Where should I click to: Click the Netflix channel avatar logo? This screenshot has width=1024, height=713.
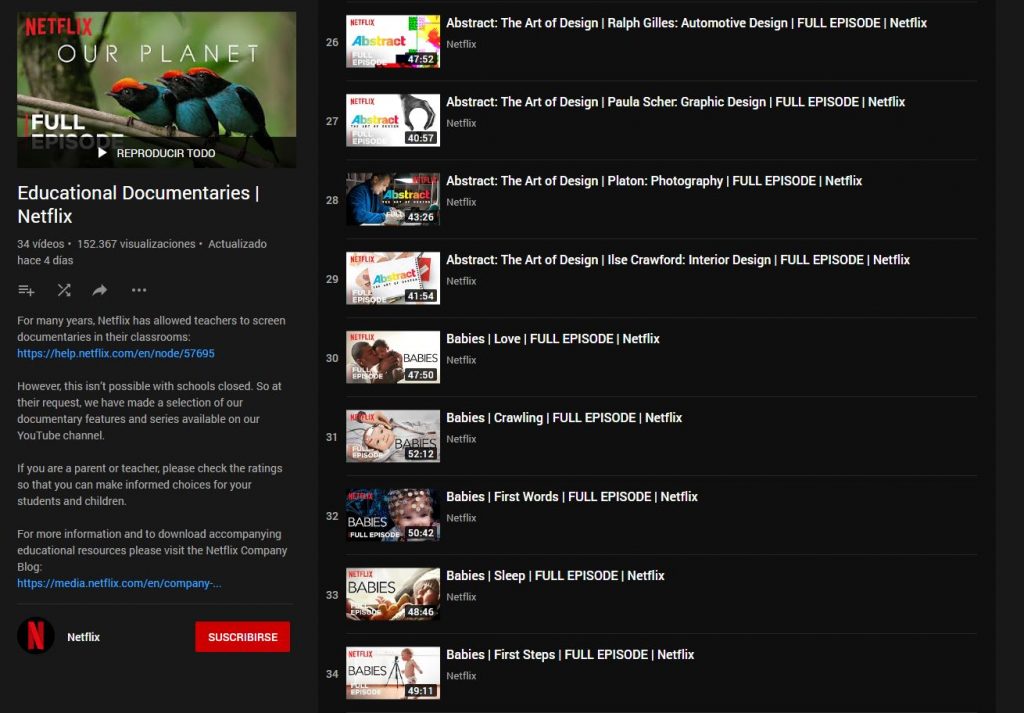point(36,636)
